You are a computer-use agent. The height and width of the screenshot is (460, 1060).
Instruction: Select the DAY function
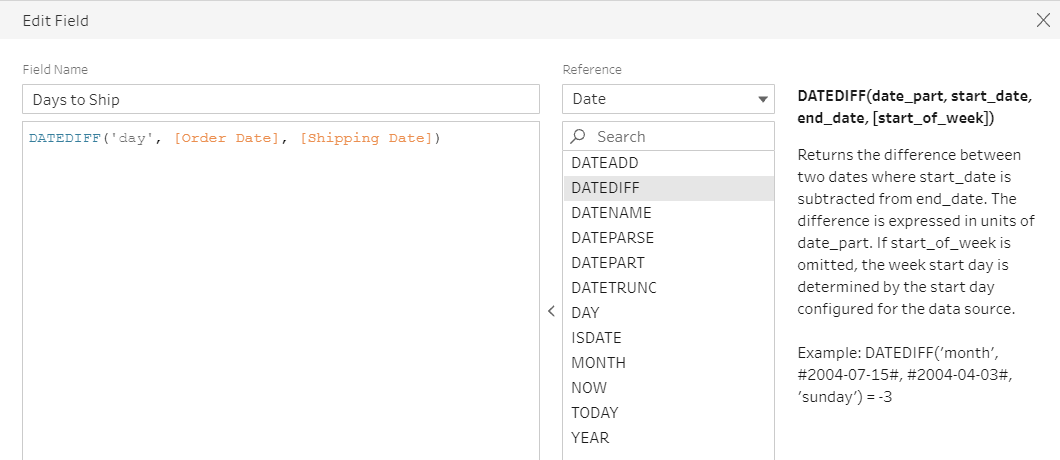[585, 312]
